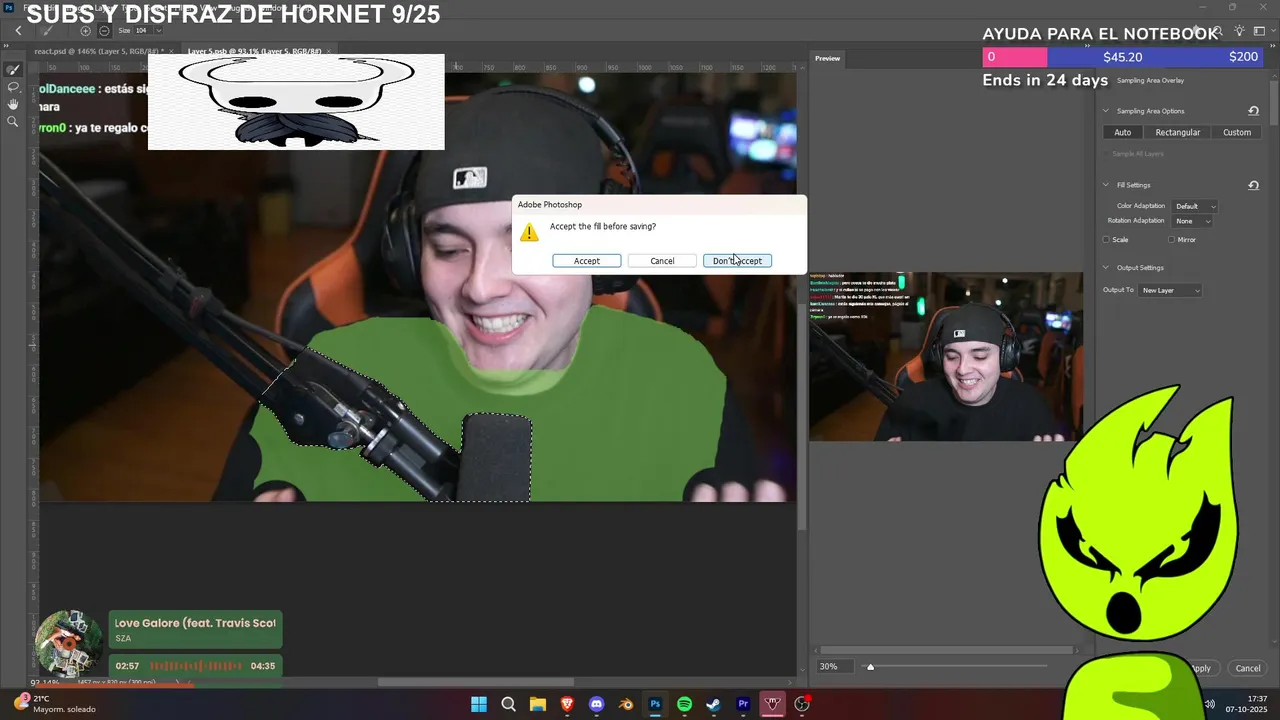Click the weather widget in taskbar
This screenshot has width=1280, height=720.
click(55, 704)
